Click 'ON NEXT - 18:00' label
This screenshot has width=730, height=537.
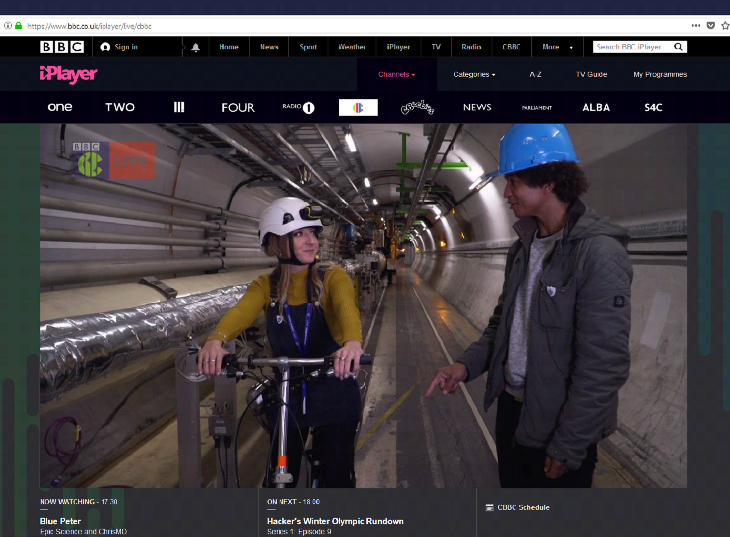(293, 502)
